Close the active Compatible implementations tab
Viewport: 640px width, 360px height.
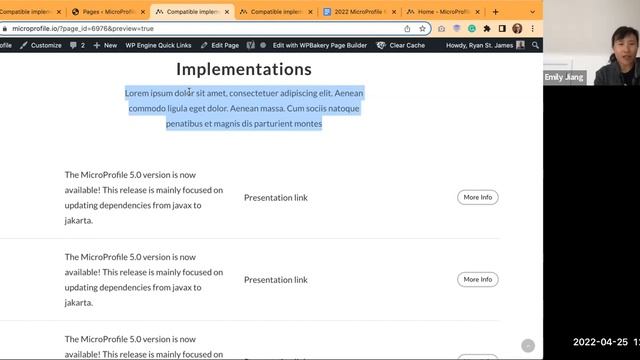coord(227,12)
